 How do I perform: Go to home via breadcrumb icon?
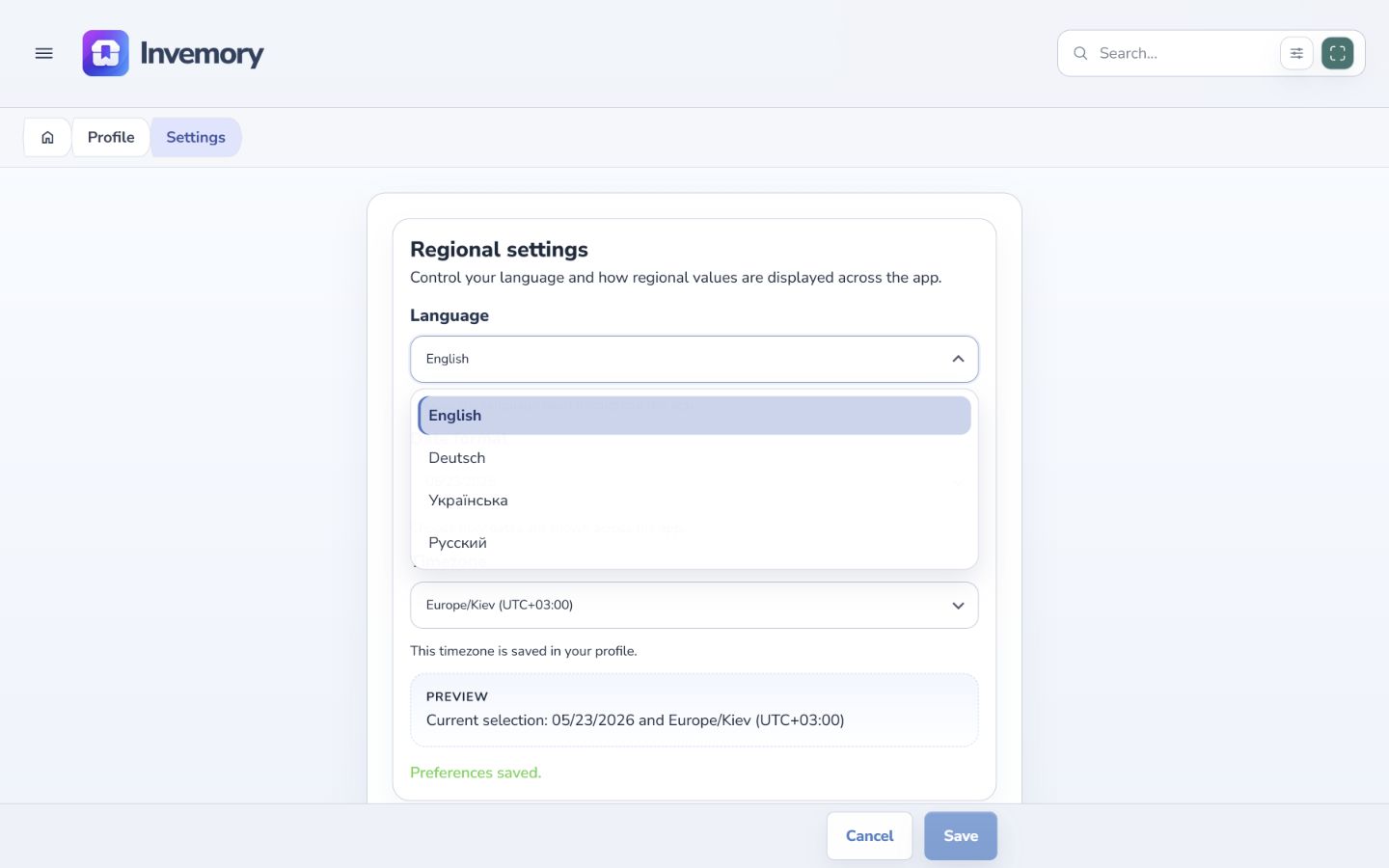[47, 137]
